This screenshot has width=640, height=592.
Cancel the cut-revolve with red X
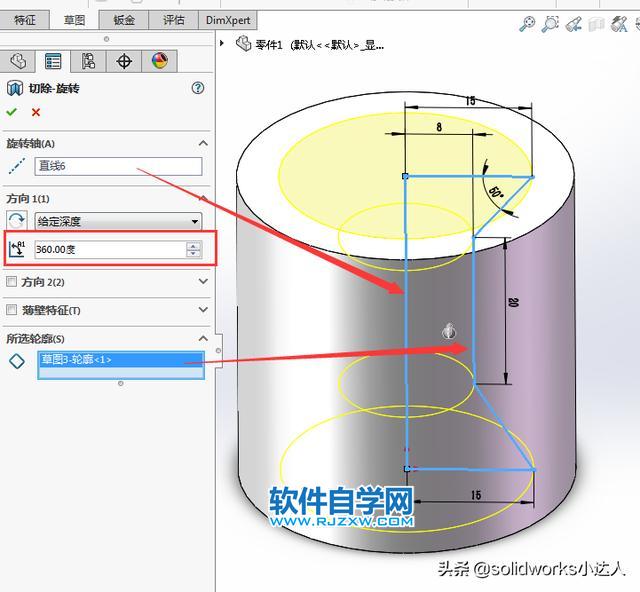pos(36,112)
